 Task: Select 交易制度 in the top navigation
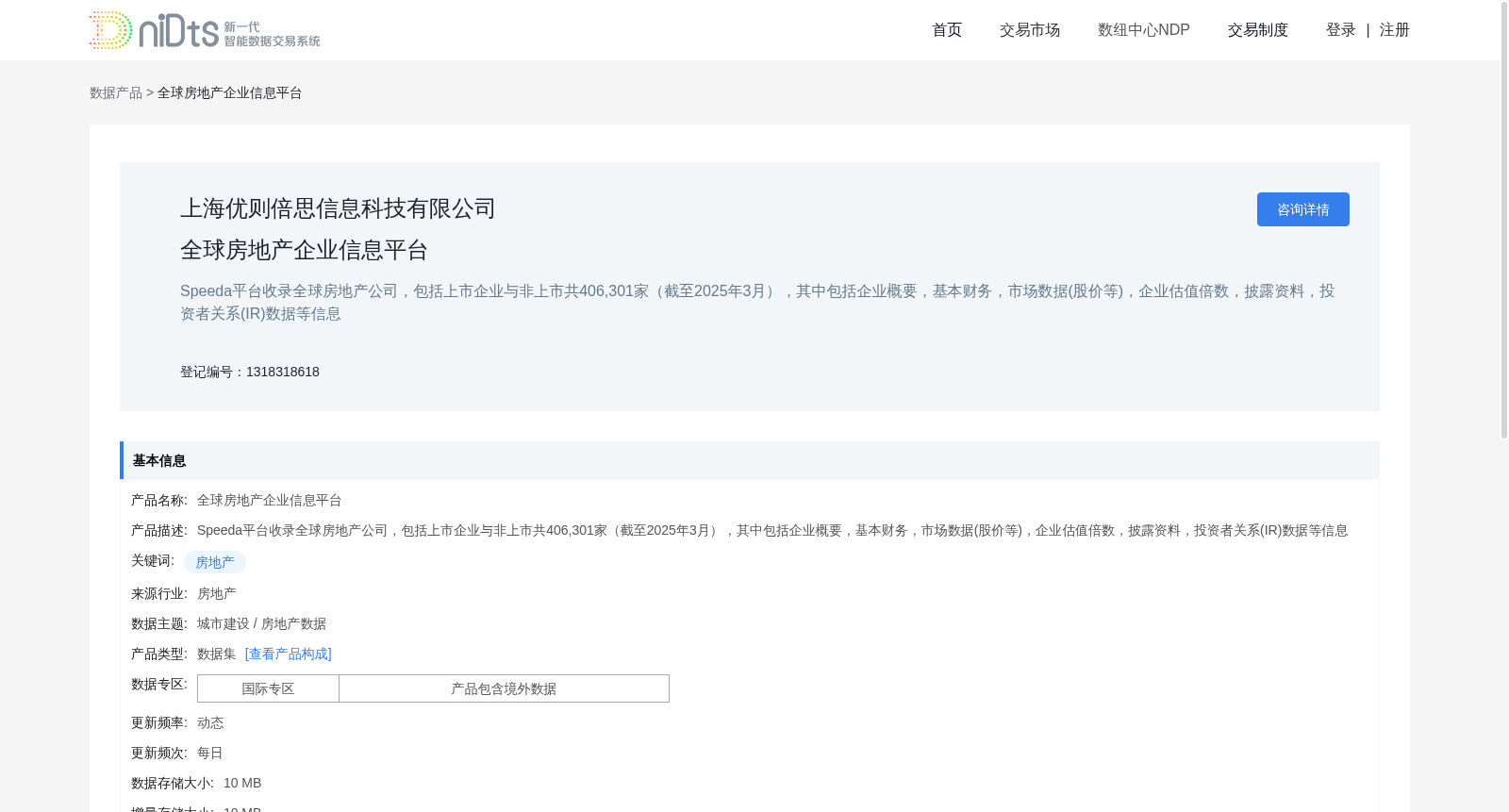pos(1258,30)
